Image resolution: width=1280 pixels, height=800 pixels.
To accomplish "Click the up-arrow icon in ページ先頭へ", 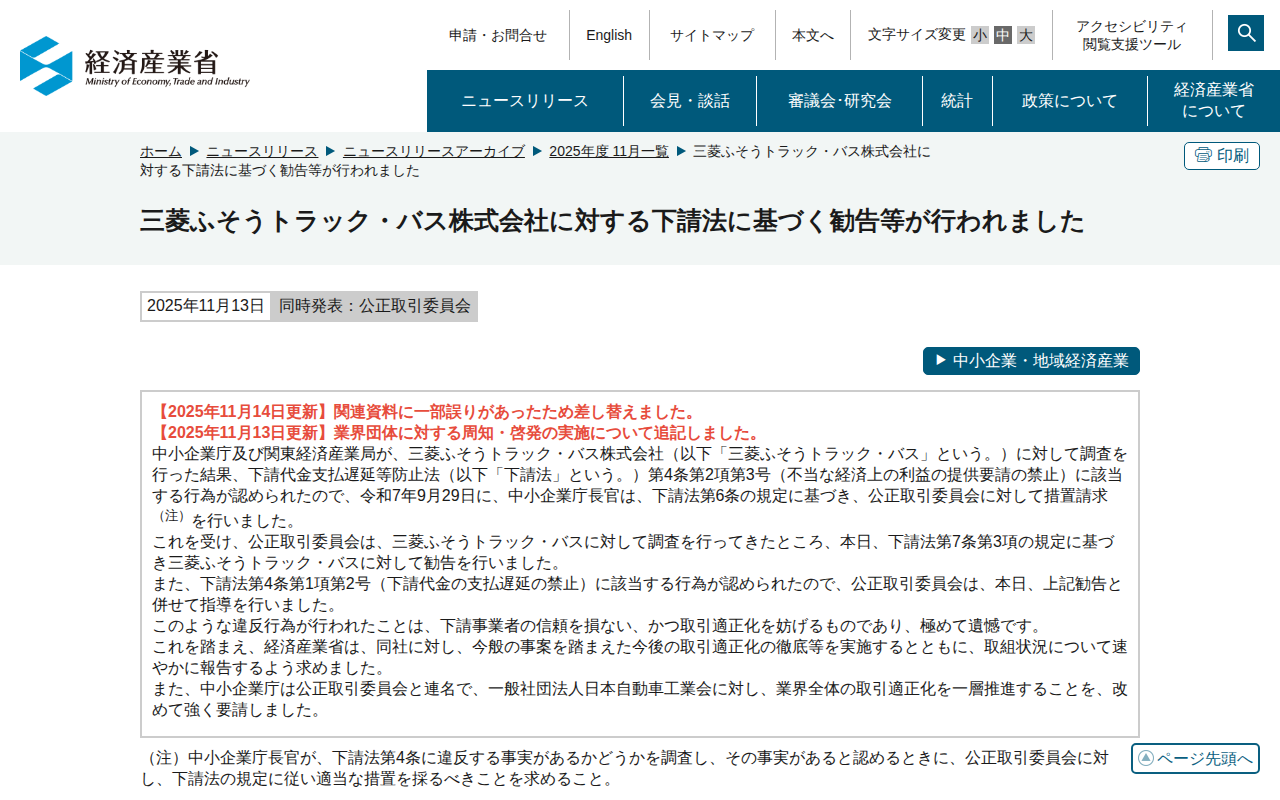I will (x=1146, y=758).
